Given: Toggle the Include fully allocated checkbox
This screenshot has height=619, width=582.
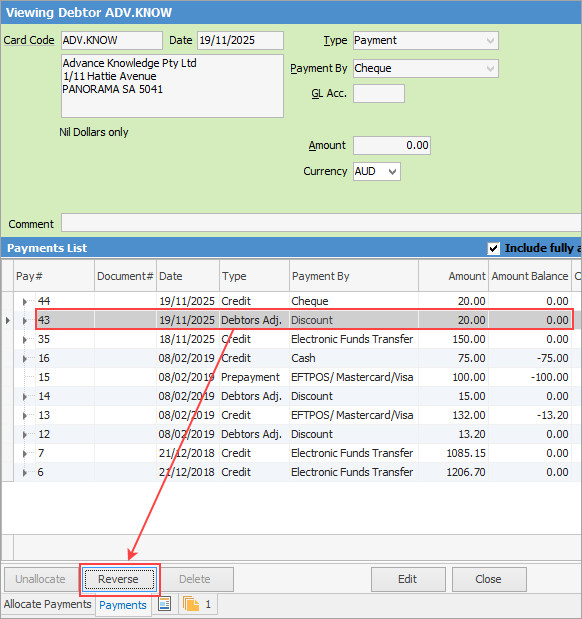Looking at the screenshot, I should tap(493, 248).
